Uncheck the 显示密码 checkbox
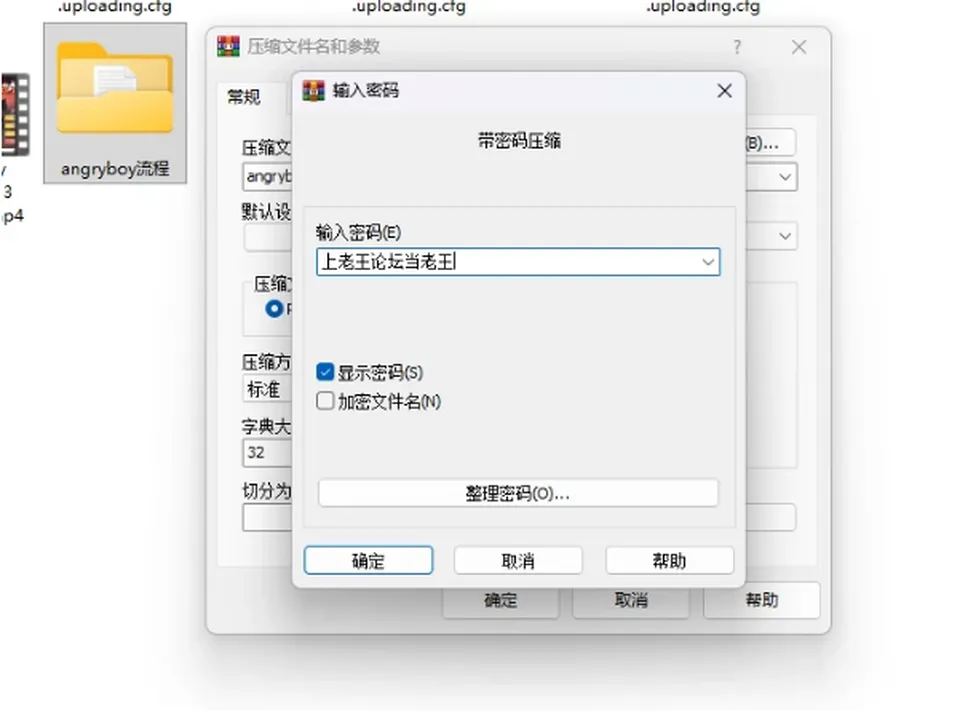The image size is (960, 712). pos(325,372)
